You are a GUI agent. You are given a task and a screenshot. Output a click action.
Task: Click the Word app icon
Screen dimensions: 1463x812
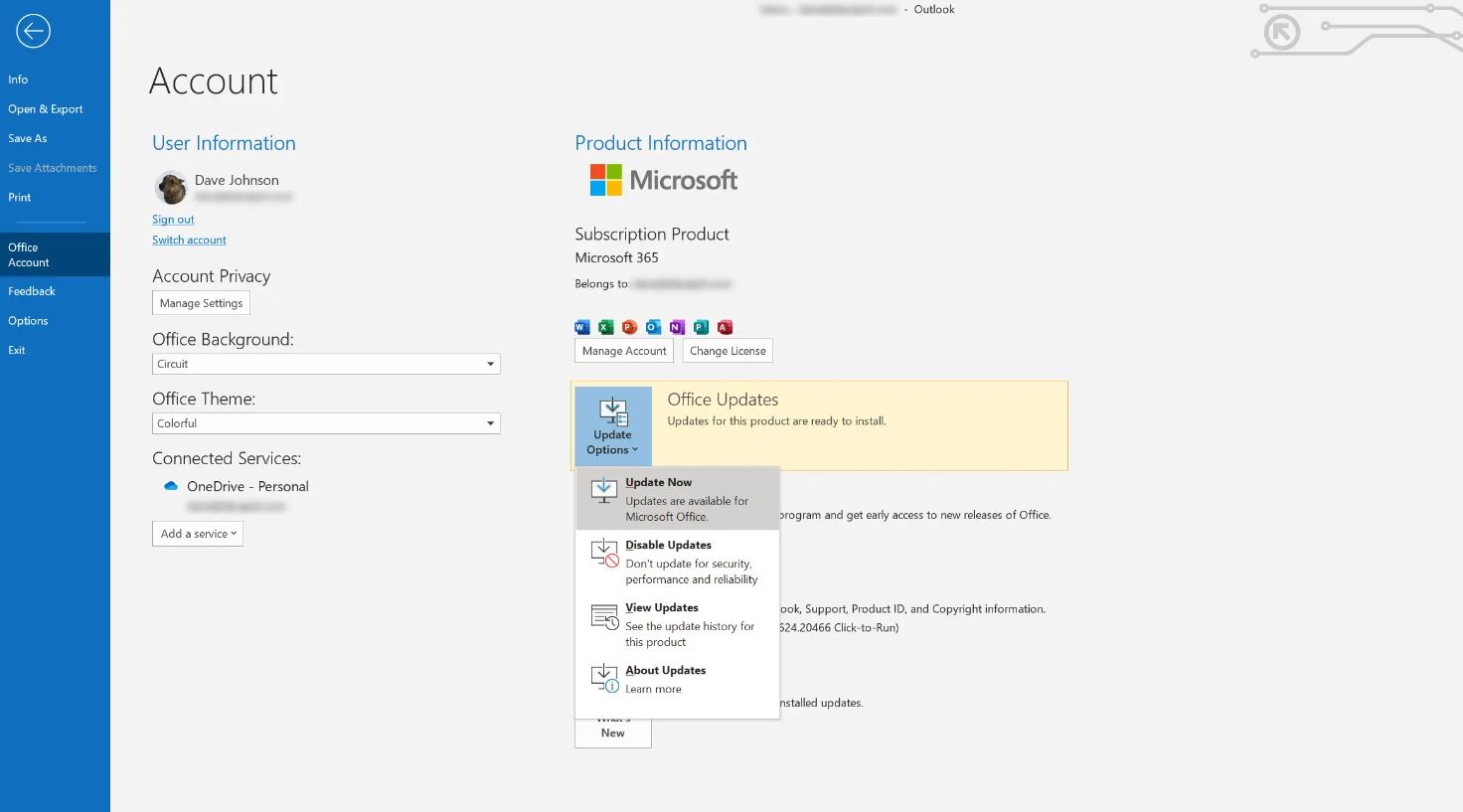[582, 327]
